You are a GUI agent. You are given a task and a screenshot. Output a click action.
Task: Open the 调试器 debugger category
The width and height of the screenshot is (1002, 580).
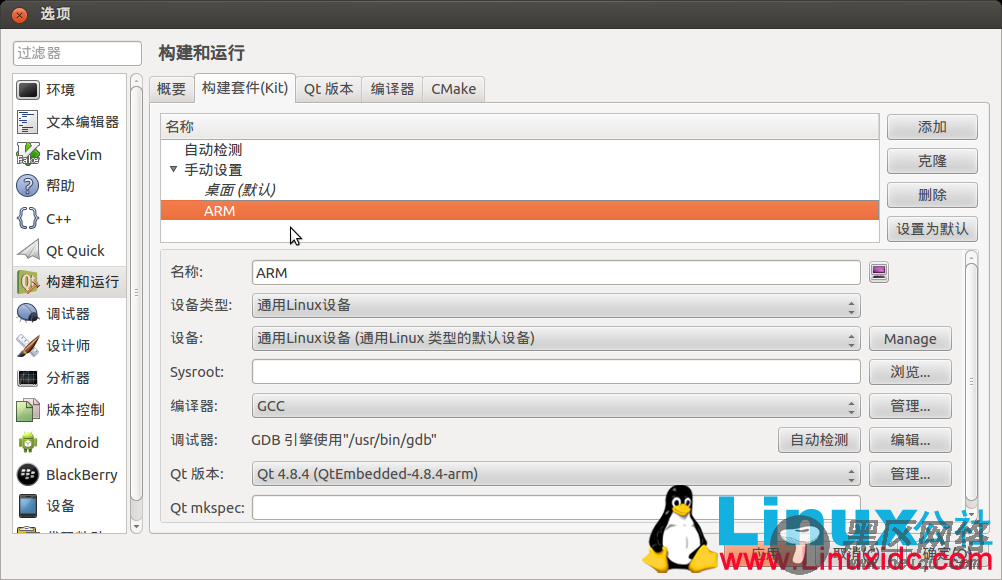coord(70,314)
